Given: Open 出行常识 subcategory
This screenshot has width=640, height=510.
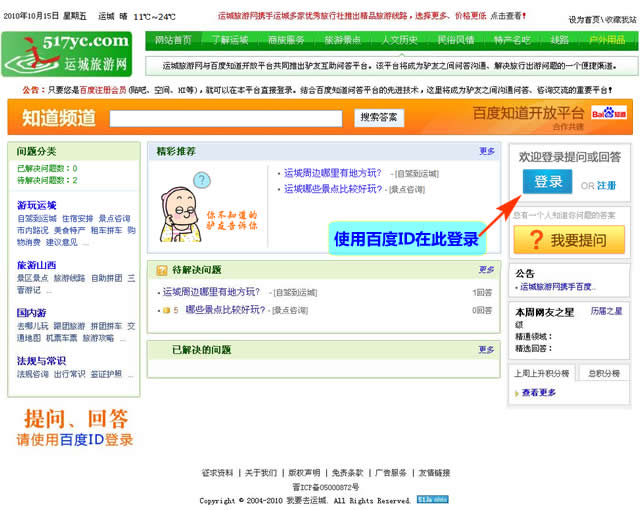Looking at the screenshot, I should [69, 374].
